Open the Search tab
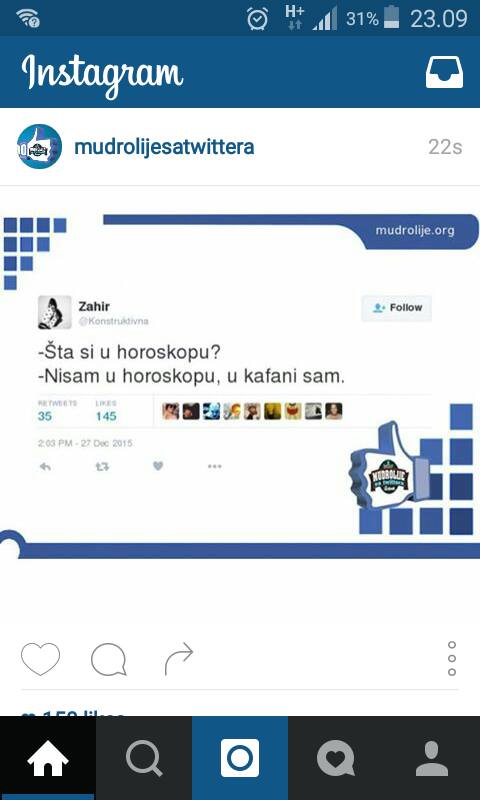The height and width of the screenshot is (800, 480). tap(144, 758)
